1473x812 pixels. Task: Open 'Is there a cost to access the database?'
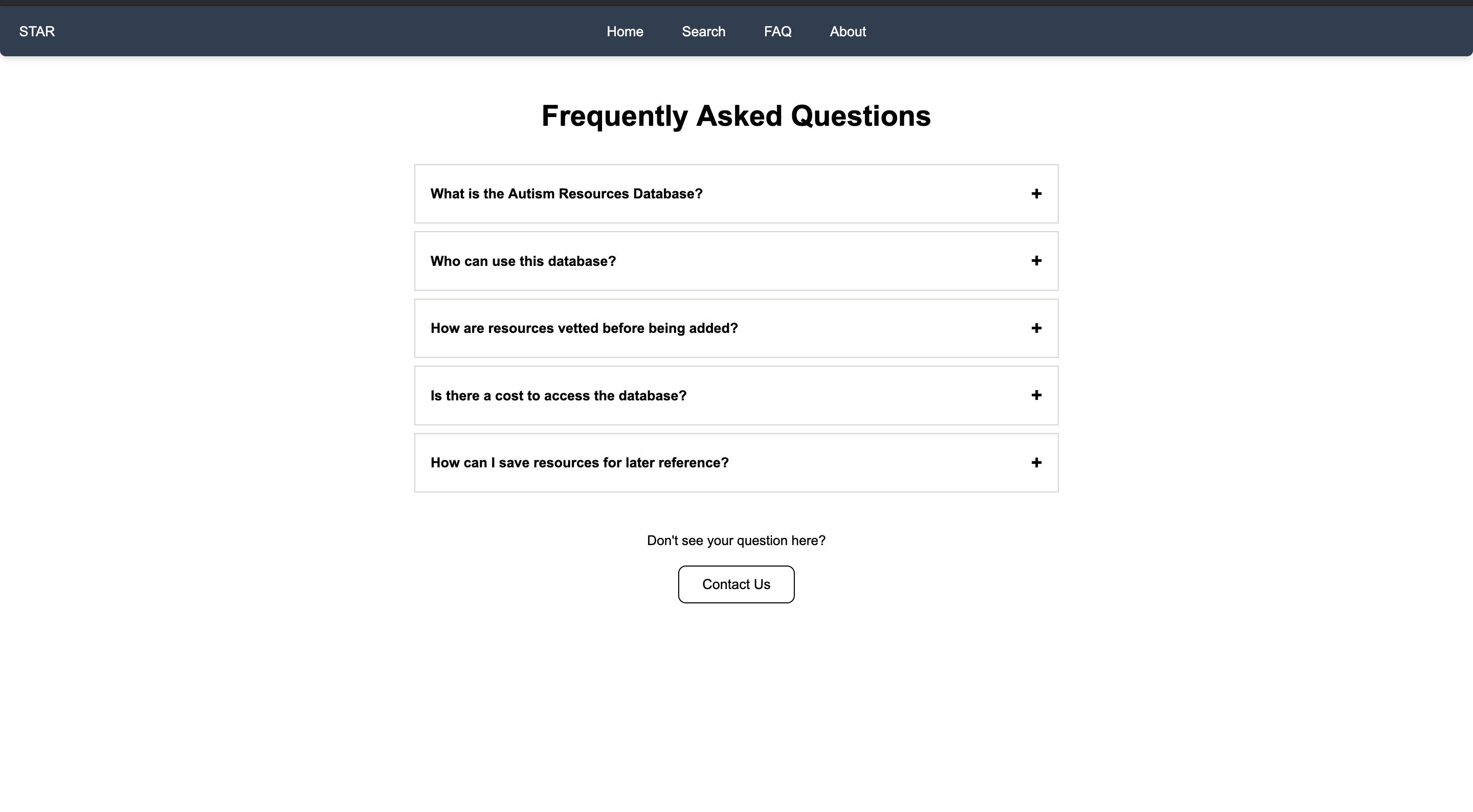[x=558, y=396]
